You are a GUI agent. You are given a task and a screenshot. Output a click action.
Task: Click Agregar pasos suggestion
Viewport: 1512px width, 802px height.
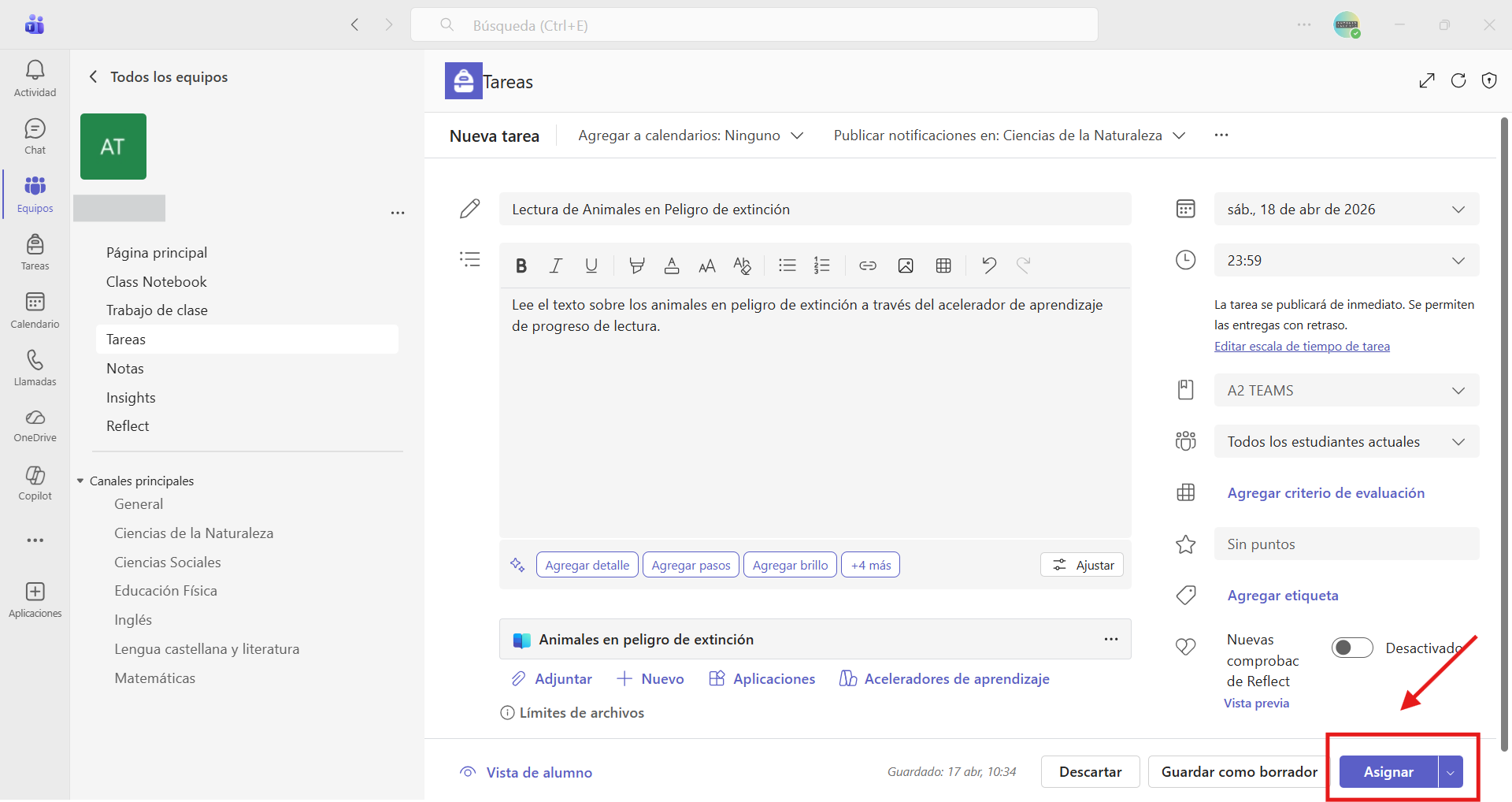(x=691, y=565)
